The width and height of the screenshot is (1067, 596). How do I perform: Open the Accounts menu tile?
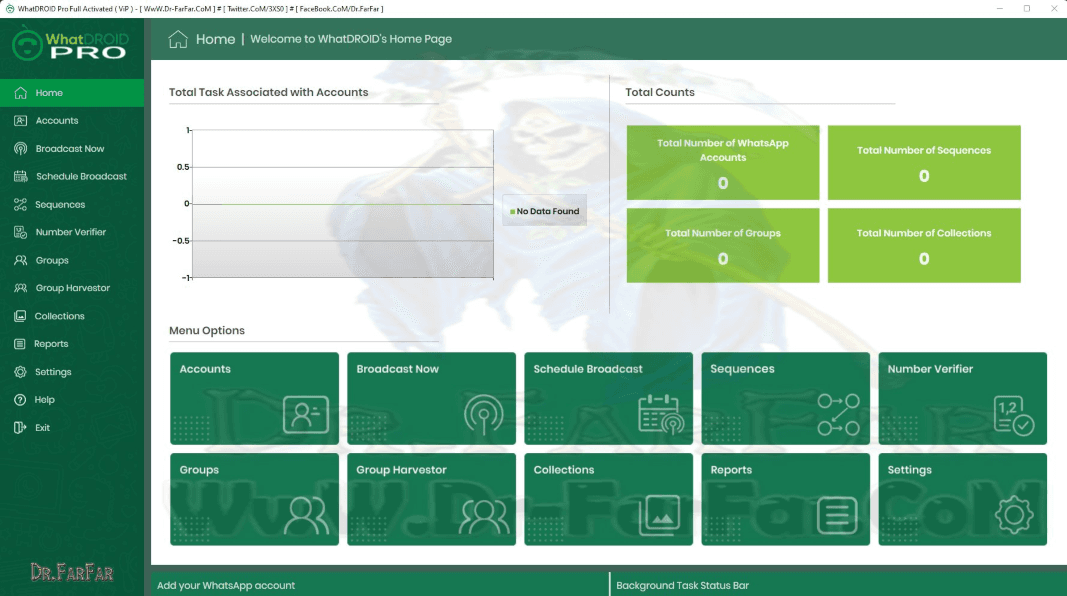coord(254,398)
